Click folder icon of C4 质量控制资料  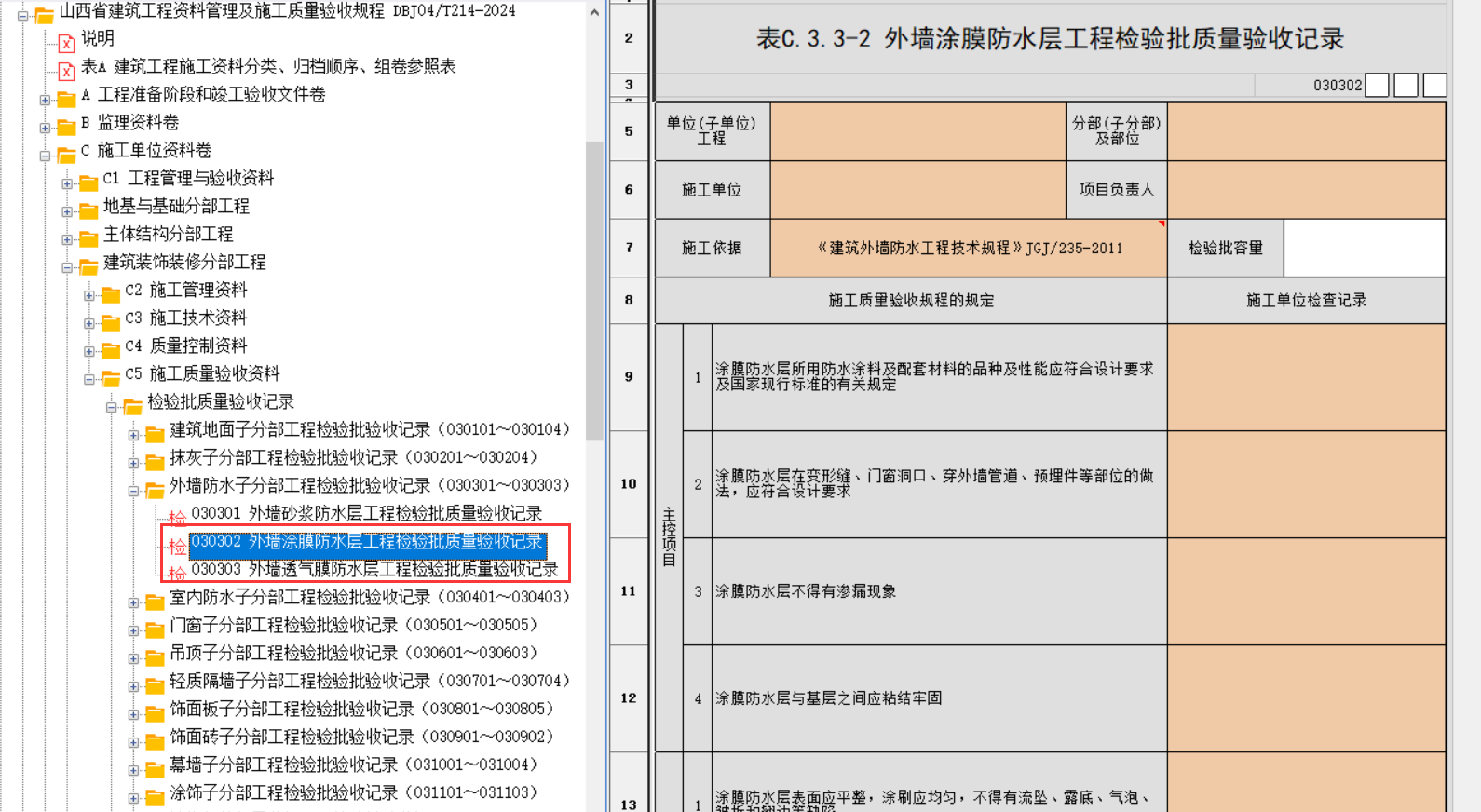111,350
